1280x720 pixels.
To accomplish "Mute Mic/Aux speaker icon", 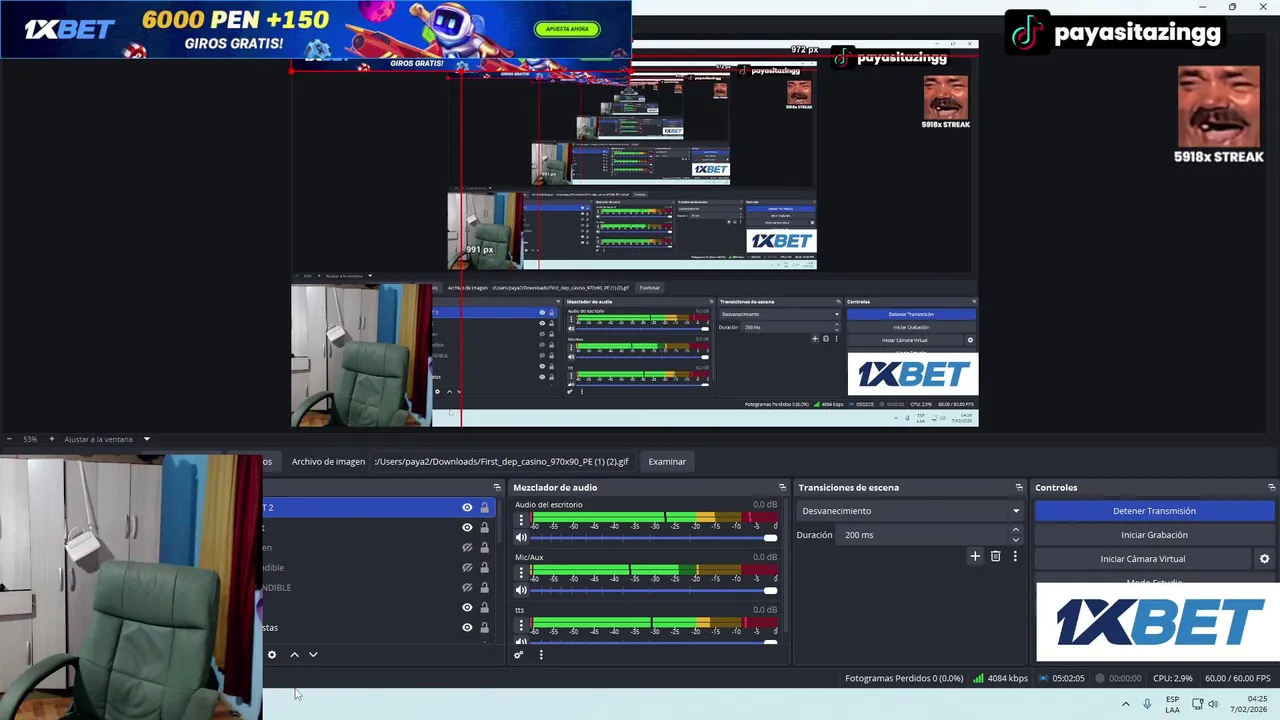I will (x=521, y=590).
